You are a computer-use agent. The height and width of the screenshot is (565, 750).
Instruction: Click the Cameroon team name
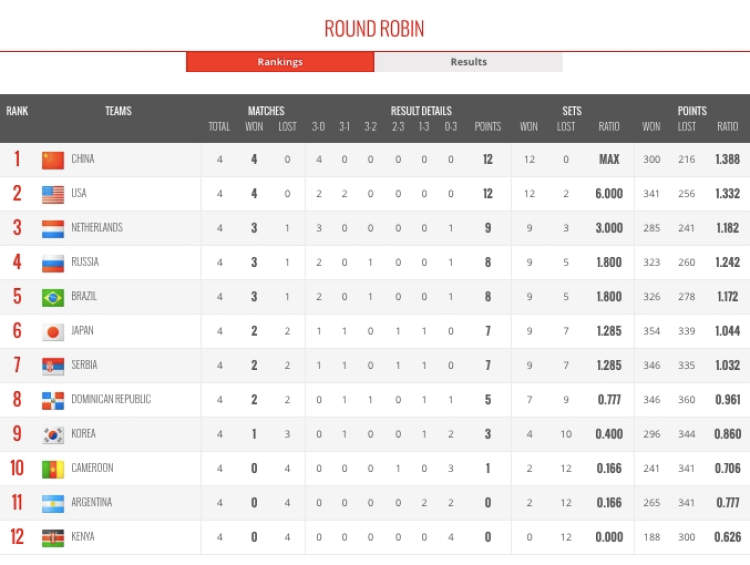pyautogui.click(x=92, y=468)
